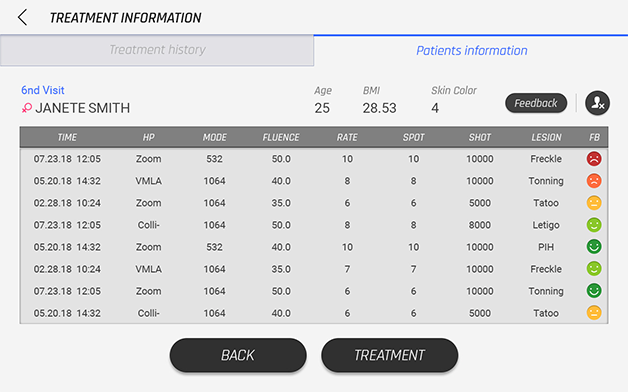The image size is (628, 392).
Task: Start the TREATMENT button
Action: 389,355
